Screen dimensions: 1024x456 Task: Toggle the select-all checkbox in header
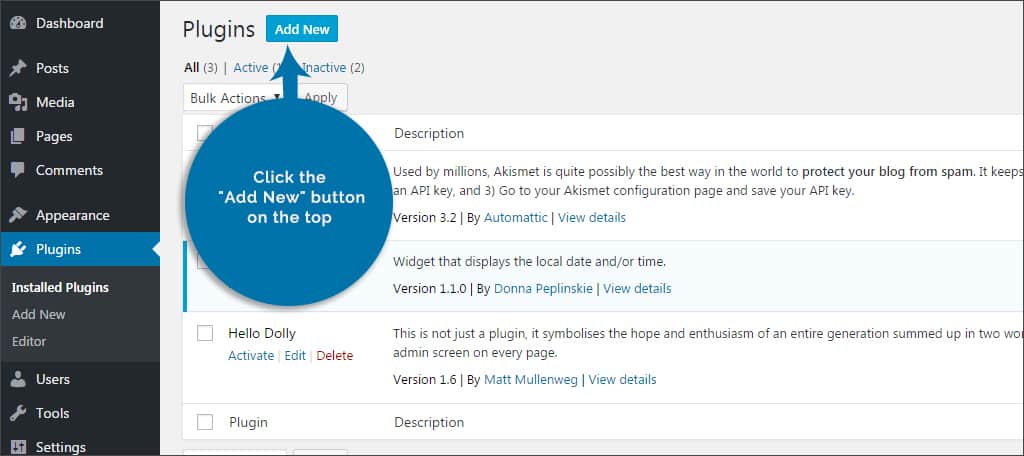pos(205,134)
